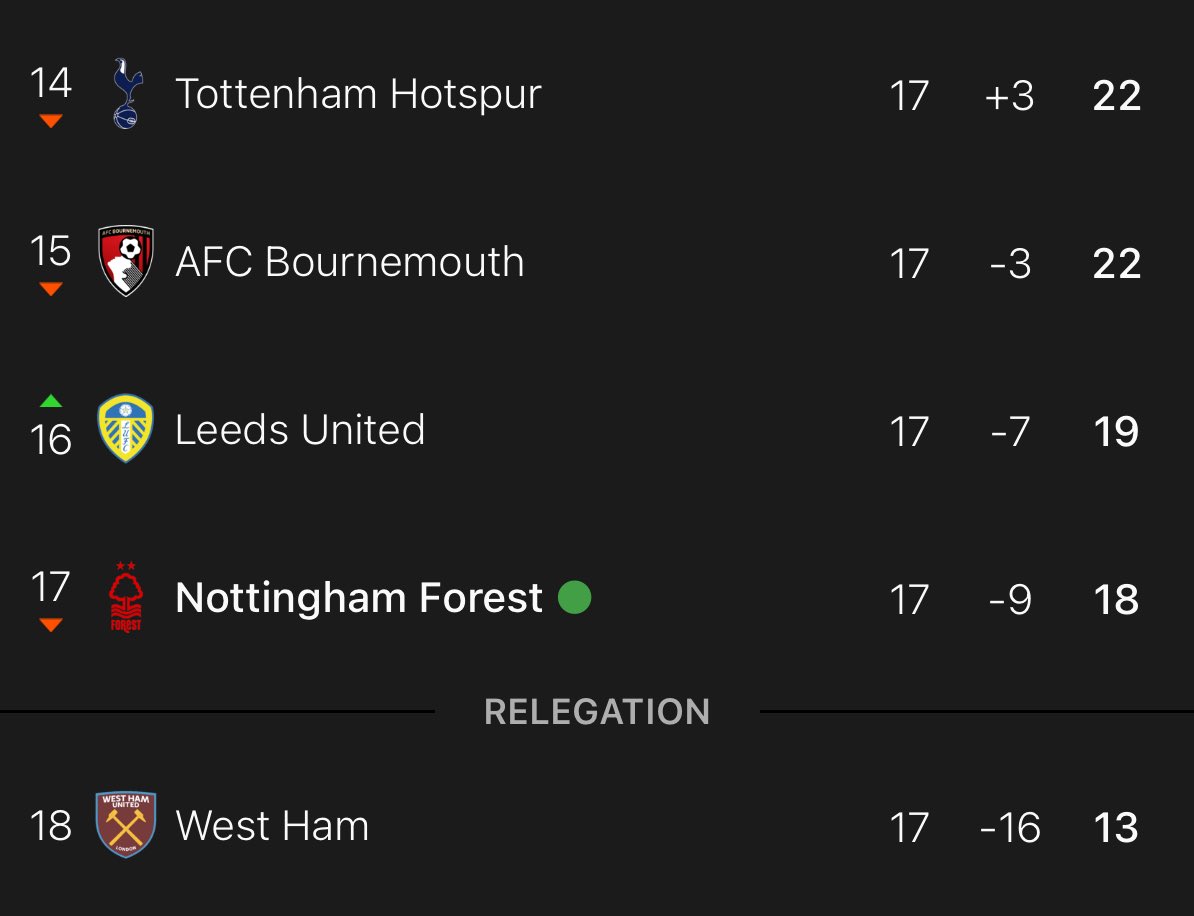Tap the green live dot beside Nottingham Forest
Screen dimensions: 1194x916
(x=574, y=597)
